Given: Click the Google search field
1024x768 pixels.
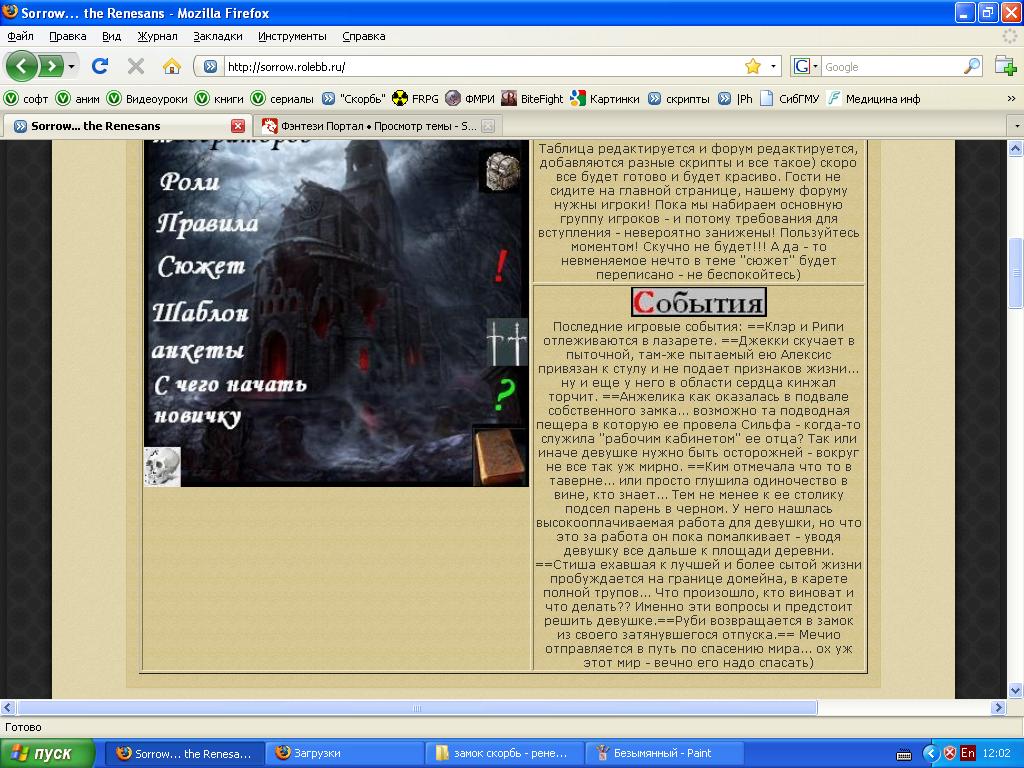Looking at the screenshot, I should click(892, 67).
